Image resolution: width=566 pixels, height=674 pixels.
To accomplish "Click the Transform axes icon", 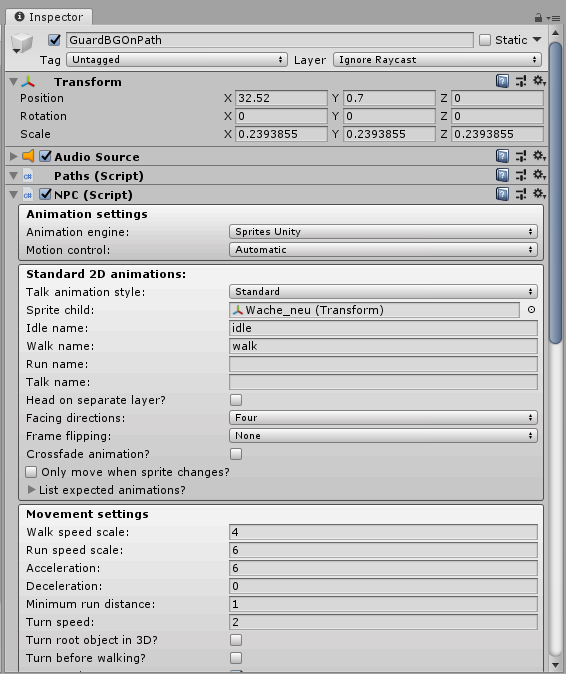I will click(x=28, y=82).
